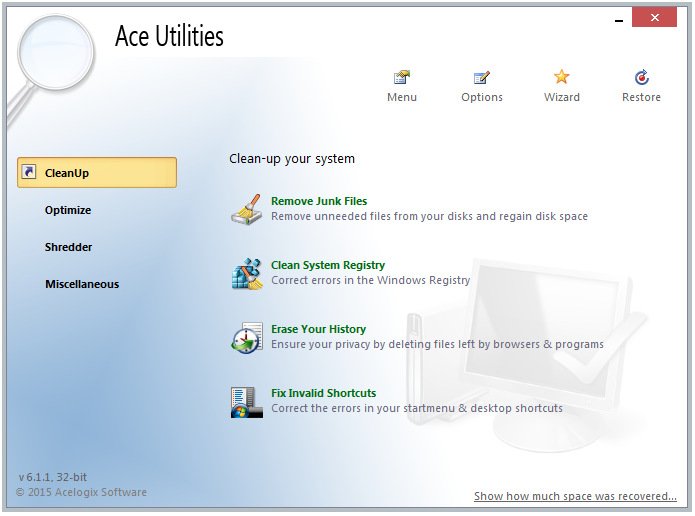This screenshot has width=695, height=516.
Task: Open the Remove Junk Files link
Action: click(319, 201)
